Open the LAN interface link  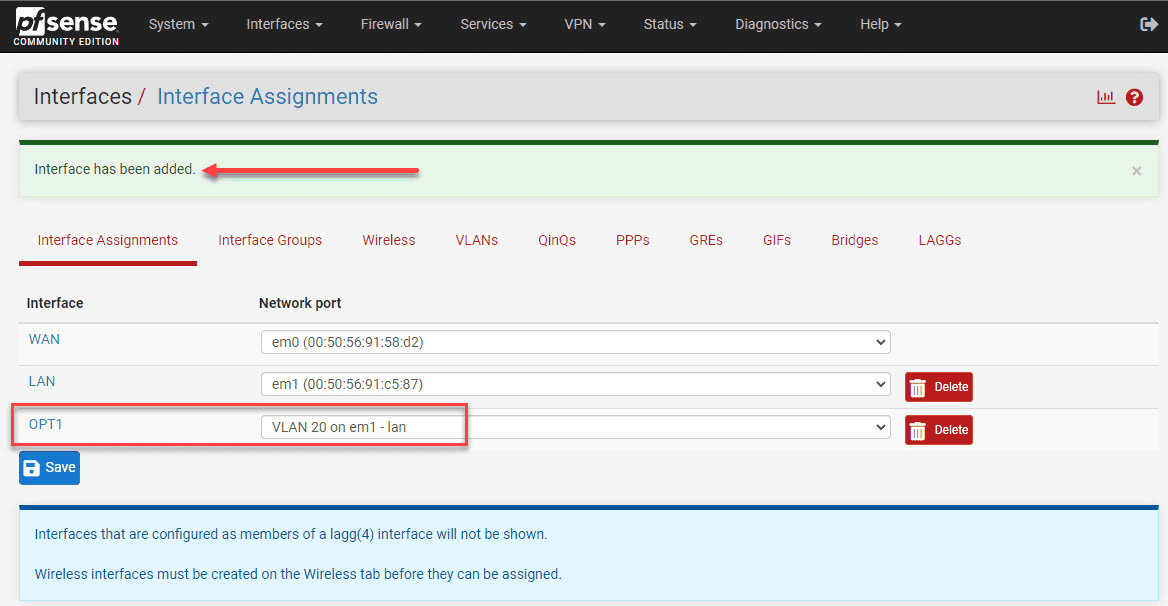42,382
